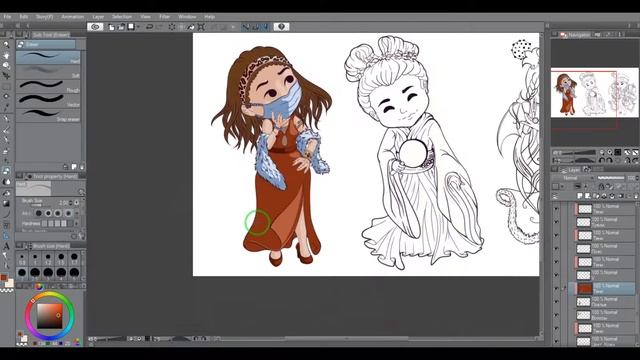Select the rectangle Selection tool
This screenshot has height=360, width=640.
coord(6,87)
